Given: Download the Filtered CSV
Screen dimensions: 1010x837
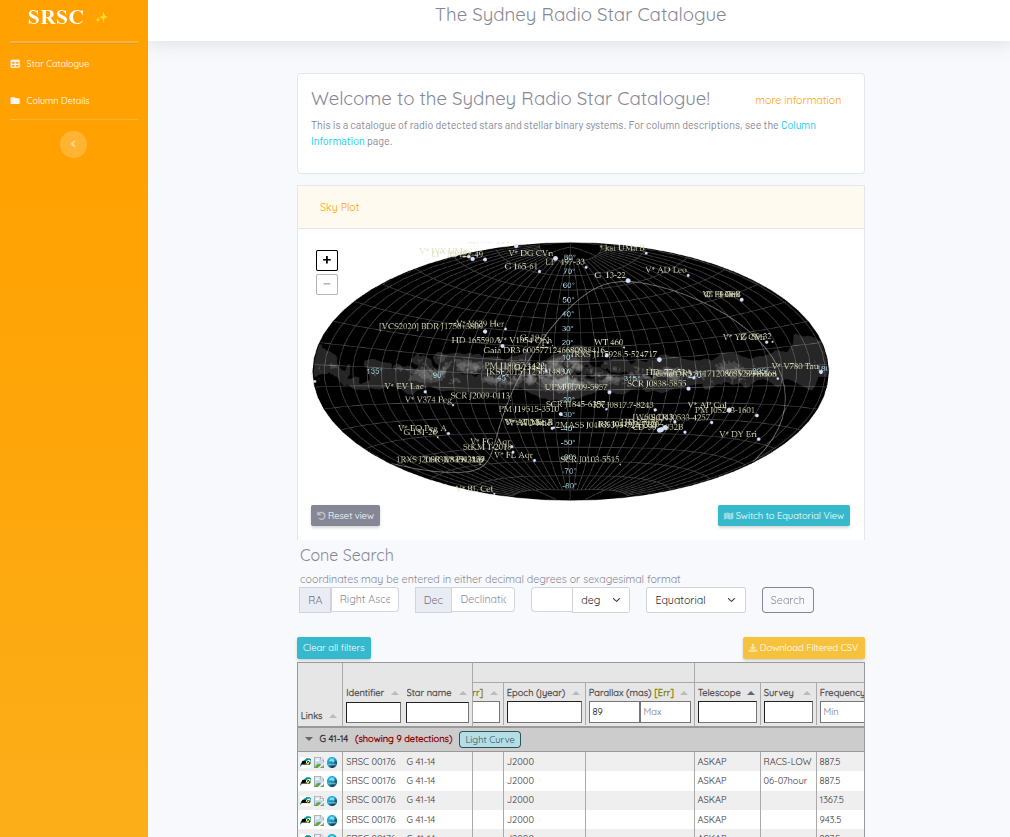Looking at the screenshot, I should coord(803,648).
